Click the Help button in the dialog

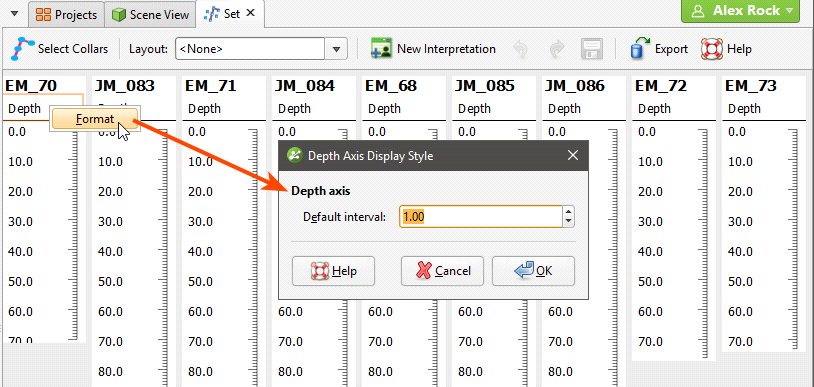point(333,271)
